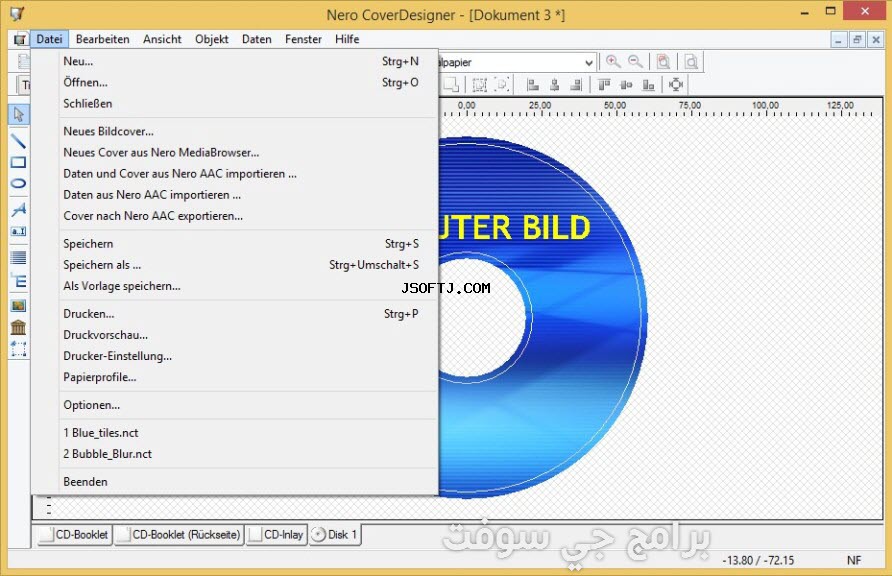Switch to CD-Booklet (Rückseite) tab

pos(179,534)
